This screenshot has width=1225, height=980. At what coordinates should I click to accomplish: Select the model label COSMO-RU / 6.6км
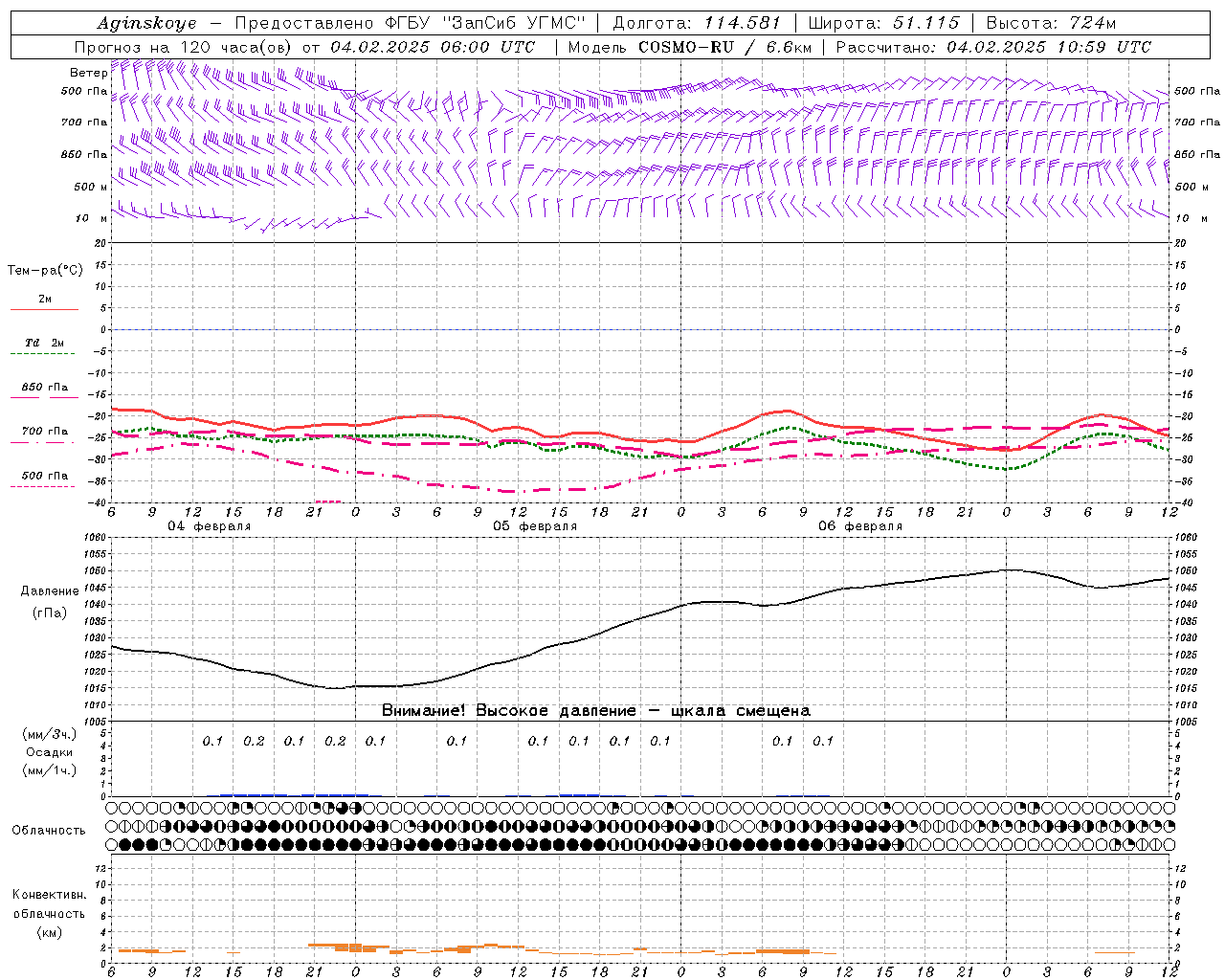(x=724, y=47)
